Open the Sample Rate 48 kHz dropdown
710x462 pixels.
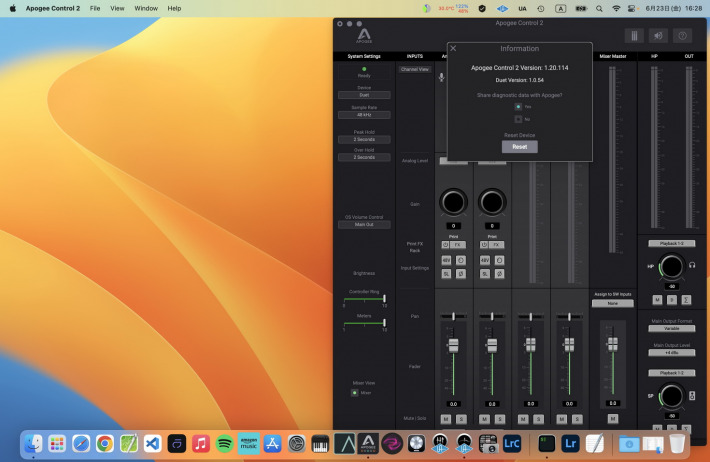pyautogui.click(x=363, y=114)
